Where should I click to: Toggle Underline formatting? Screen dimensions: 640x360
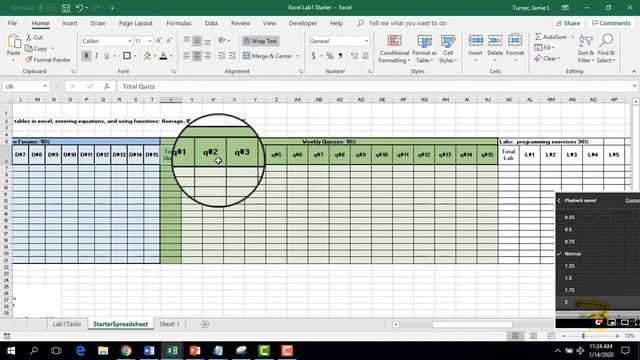pos(107,56)
